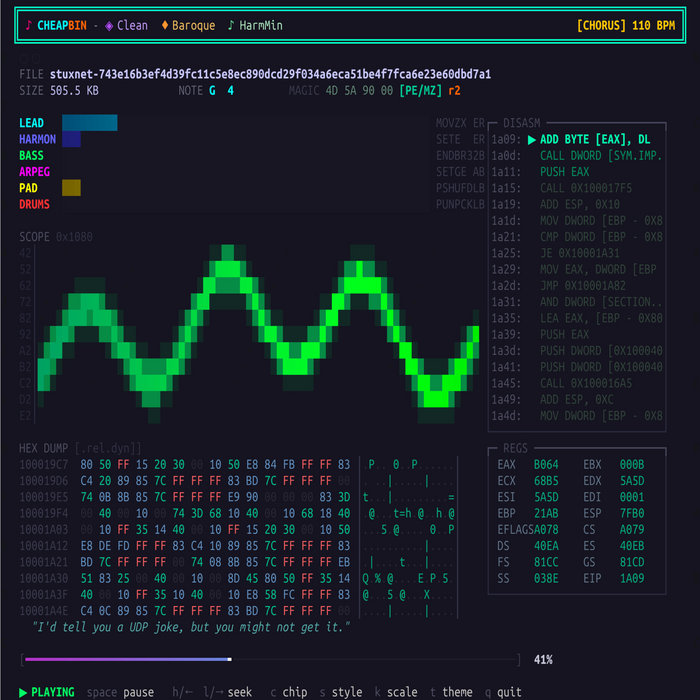Click the blue LEAD level bar
The image size is (700, 700).
[x=89, y=123]
